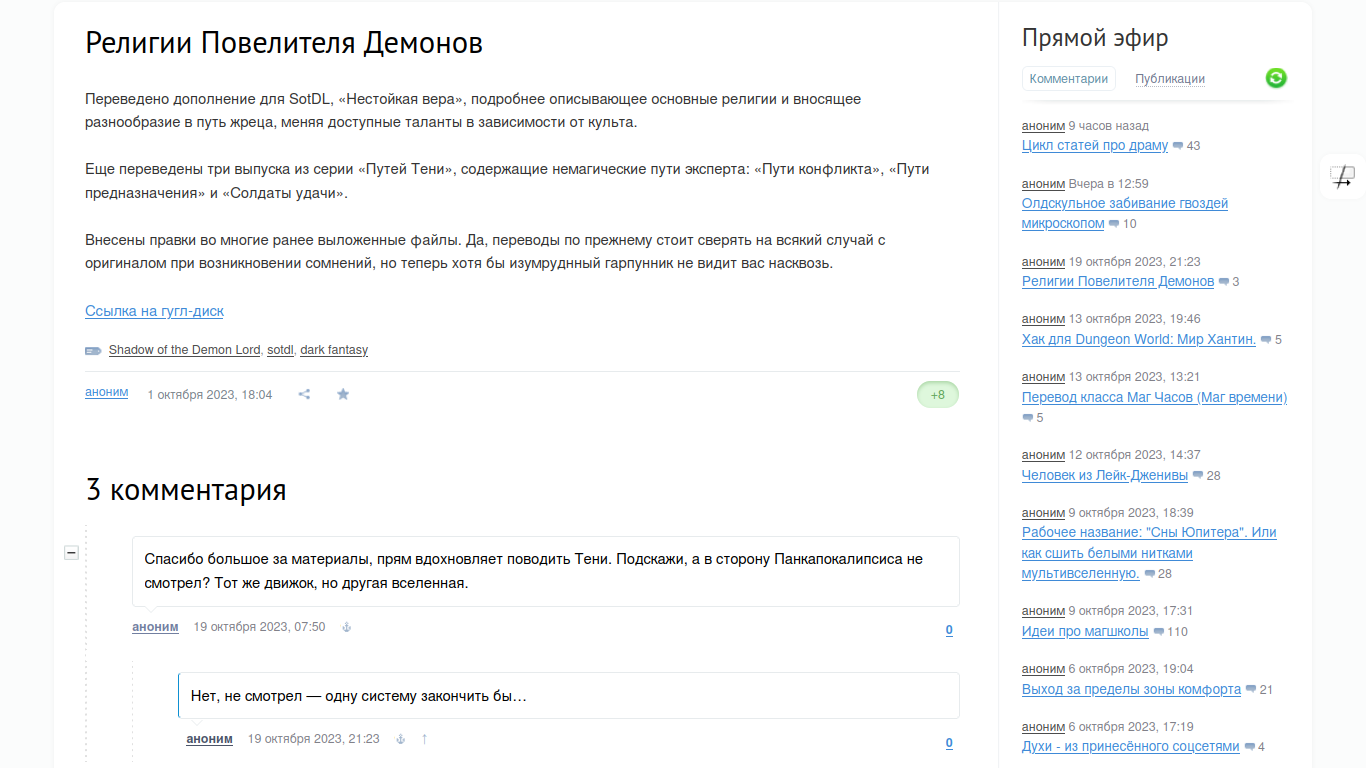The width and height of the screenshot is (1366, 768).
Task: Click аноним above Идеи про магшколы
Action: (x=1043, y=610)
